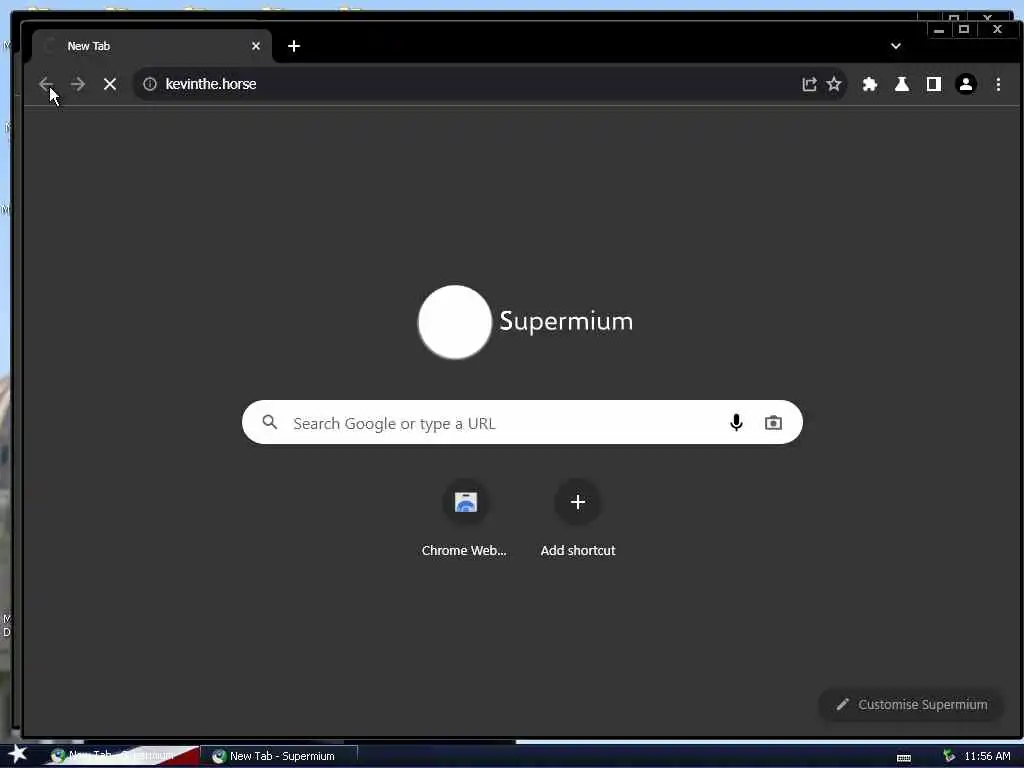The width and height of the screenshot is (1024, 768).
Task: Click the network tray icon
Action: (949, 756)
